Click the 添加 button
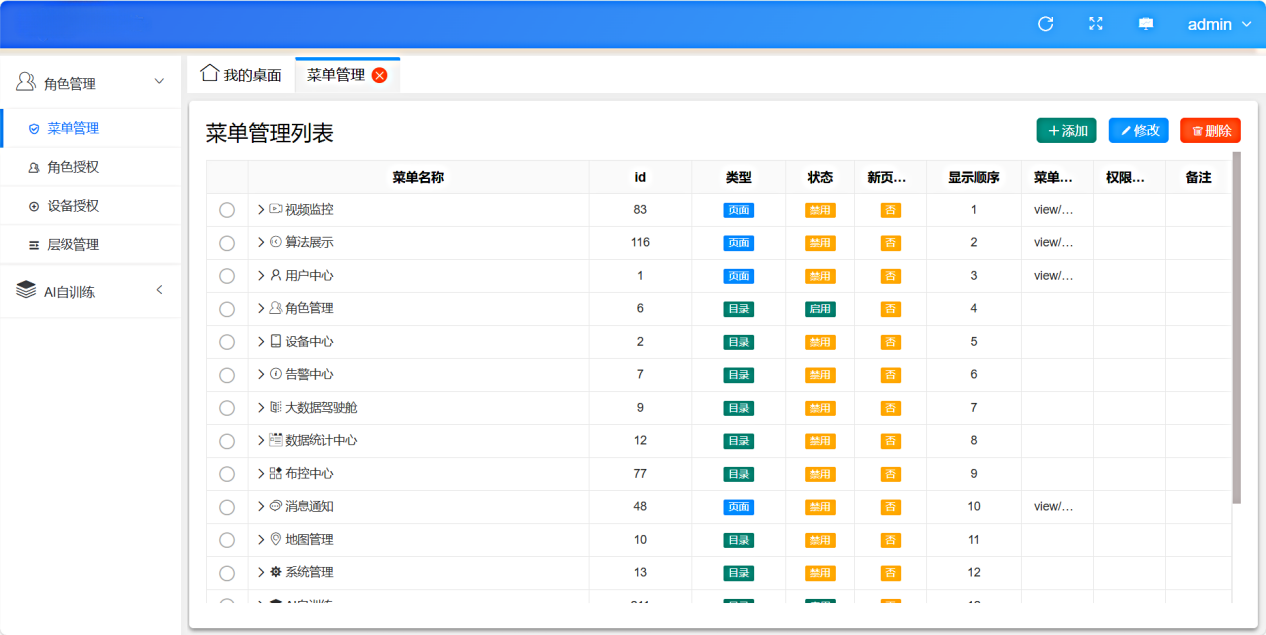 click(x=1067, y=131)
